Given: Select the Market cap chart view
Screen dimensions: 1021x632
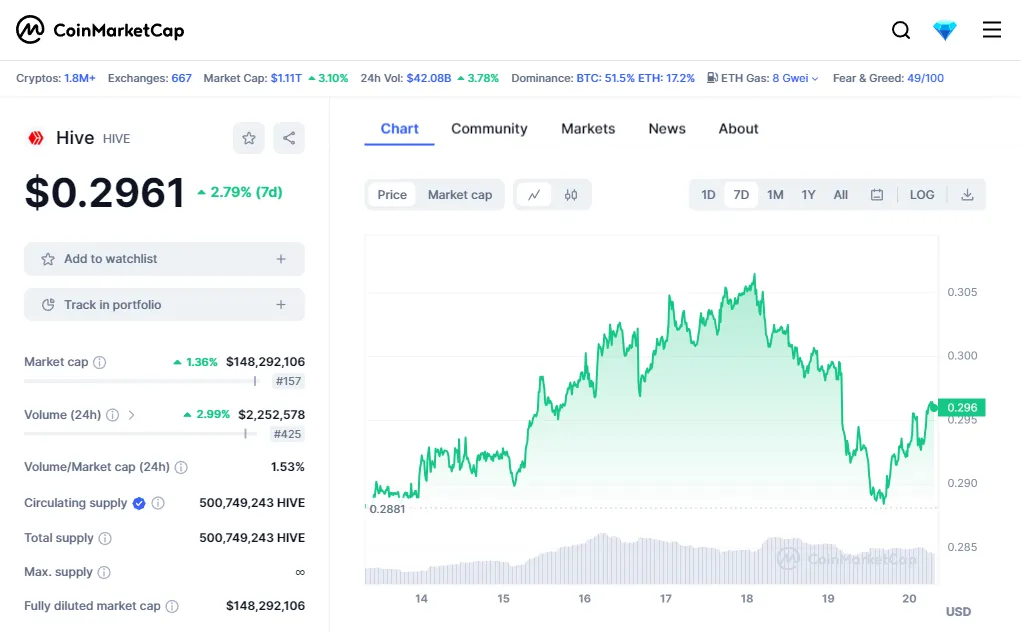Looking at the screenshot, I should 460,195.
